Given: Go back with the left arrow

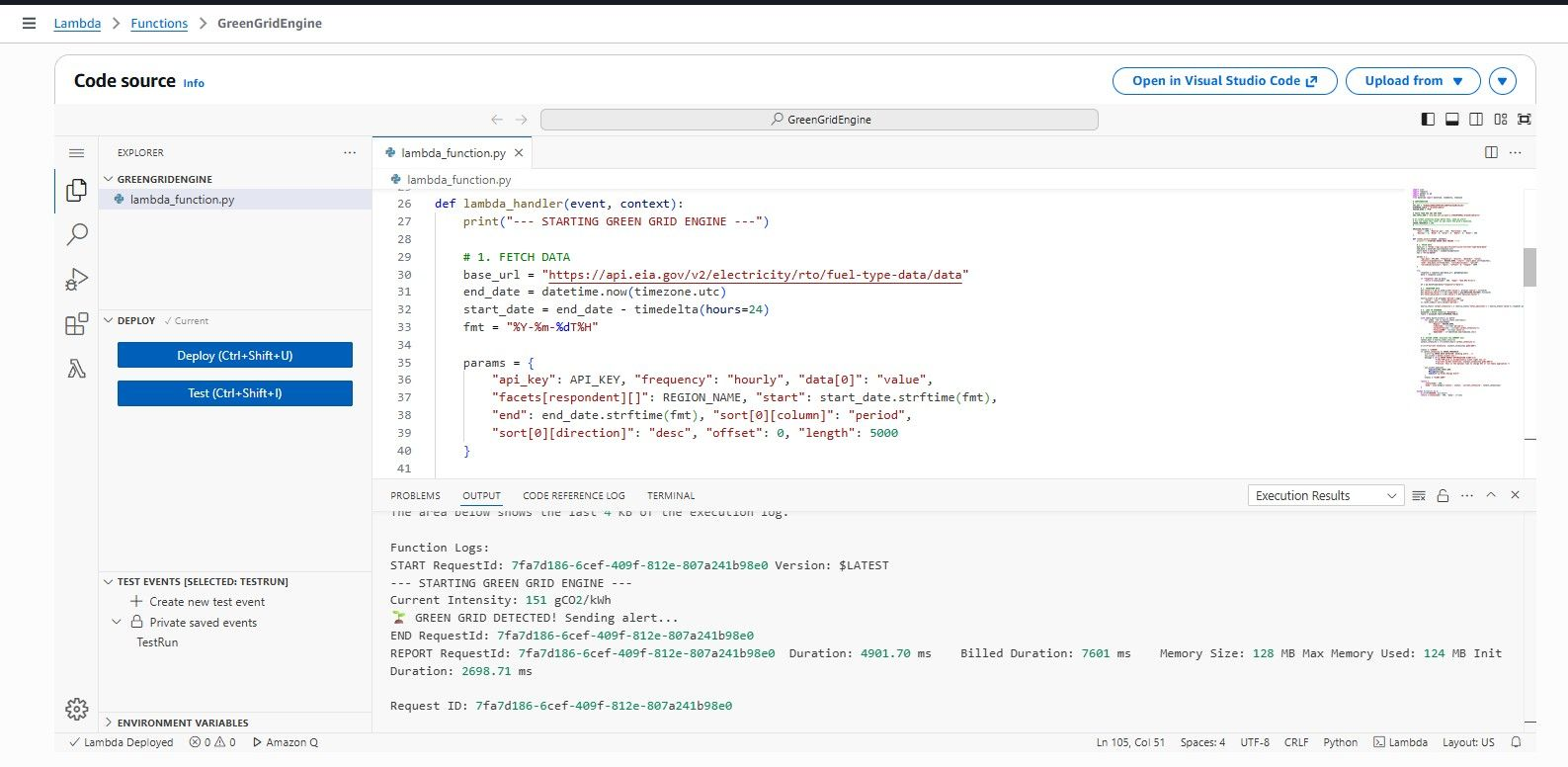Looking at the screenshot, I should coord(497,120).
